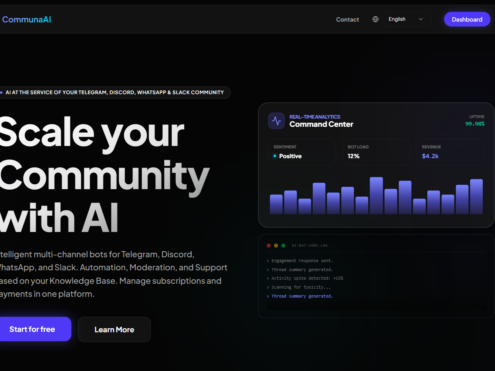495x371 pixels.
Task: Click the 'Activity spike detected' log line
Action: tap(305, 278)
